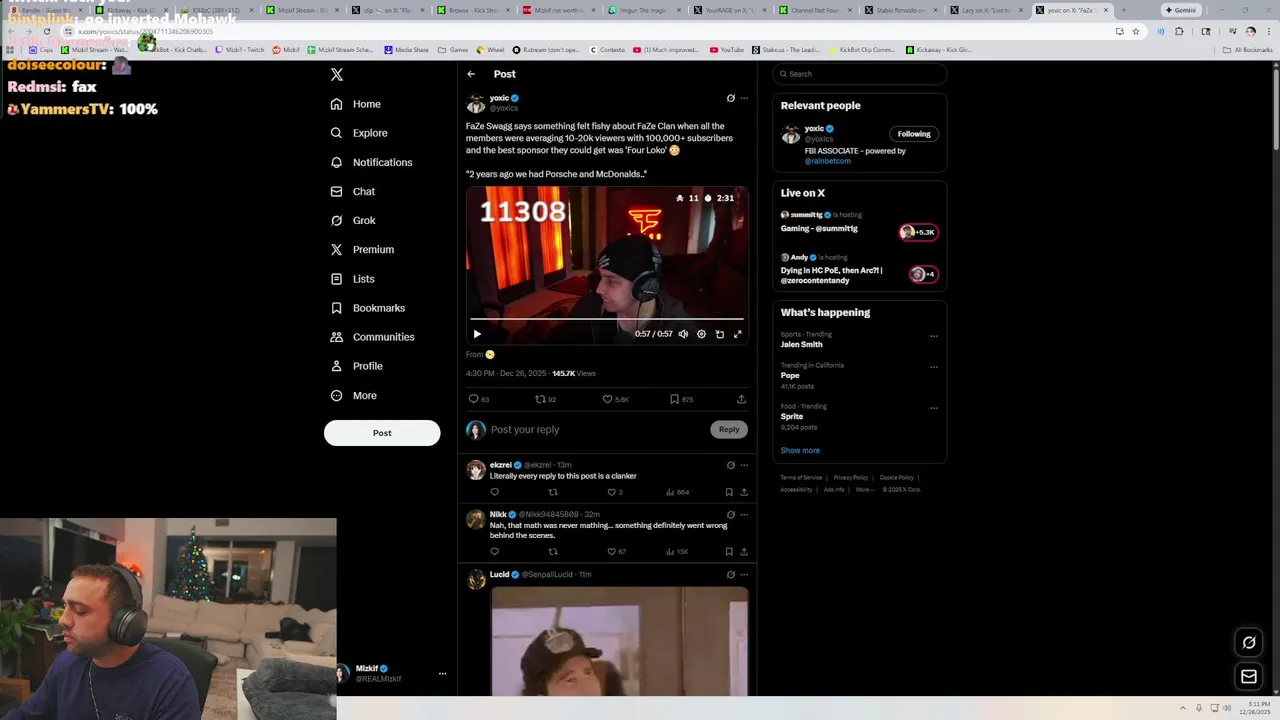The height and width of the screenshot is (720, 1280).
Task: Click the blue Post button
Action: click(x=382, y=433)
